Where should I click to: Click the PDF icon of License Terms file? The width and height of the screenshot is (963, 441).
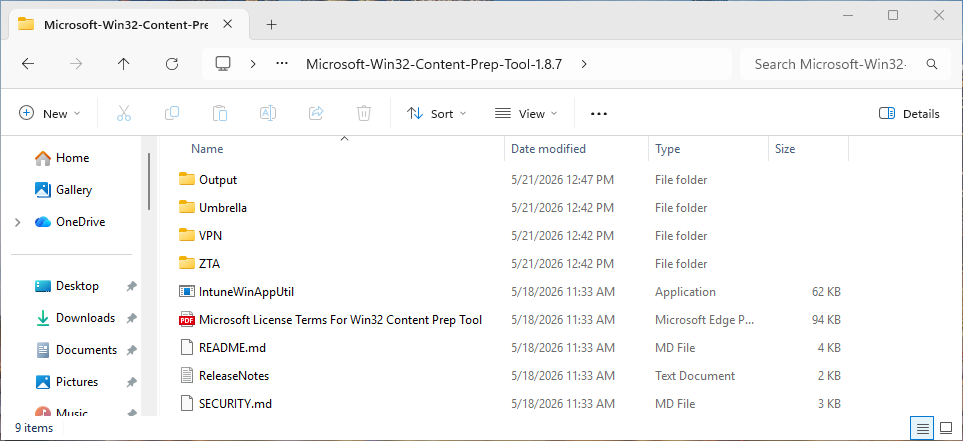tap(186, 320)
